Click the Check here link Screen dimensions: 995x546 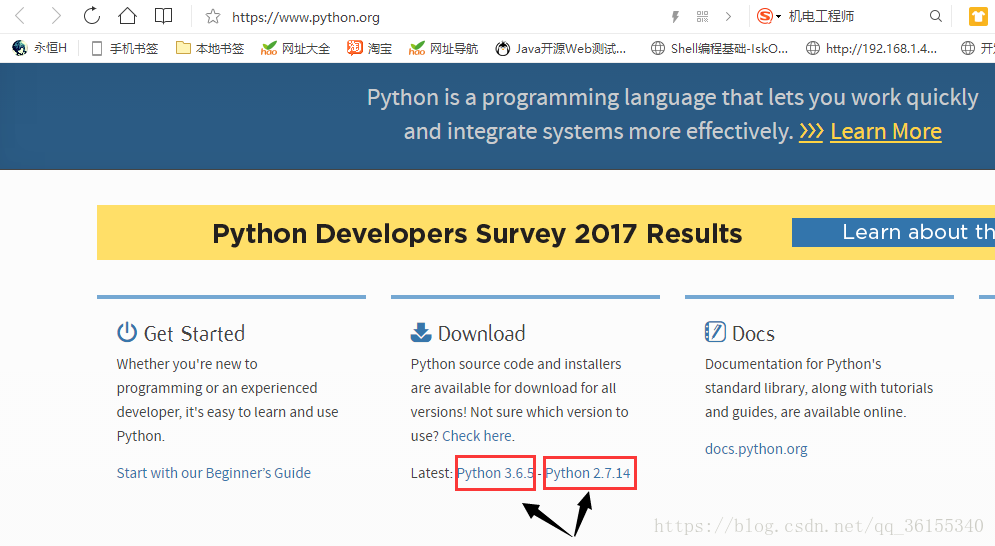(x=477, y=436)
